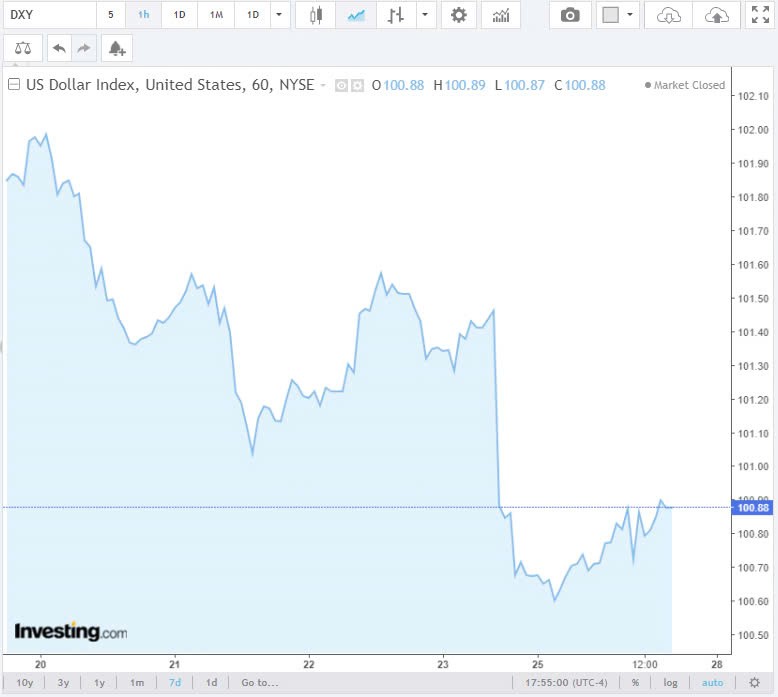The height and width of the screenshot is (697, 778).
Task: Undo the last chart action
Action: [x=60, y=48]
